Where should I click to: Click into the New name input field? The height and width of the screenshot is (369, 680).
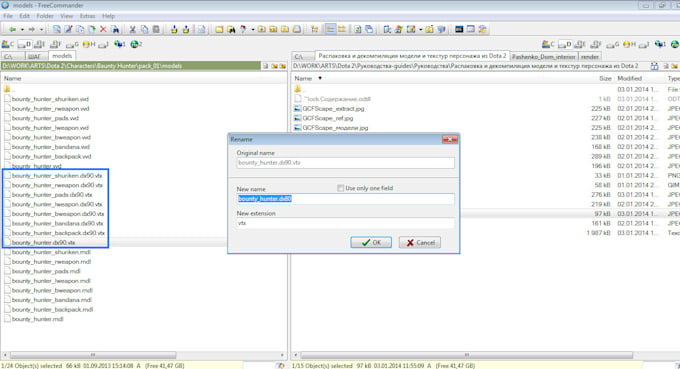tap(345, 199)
